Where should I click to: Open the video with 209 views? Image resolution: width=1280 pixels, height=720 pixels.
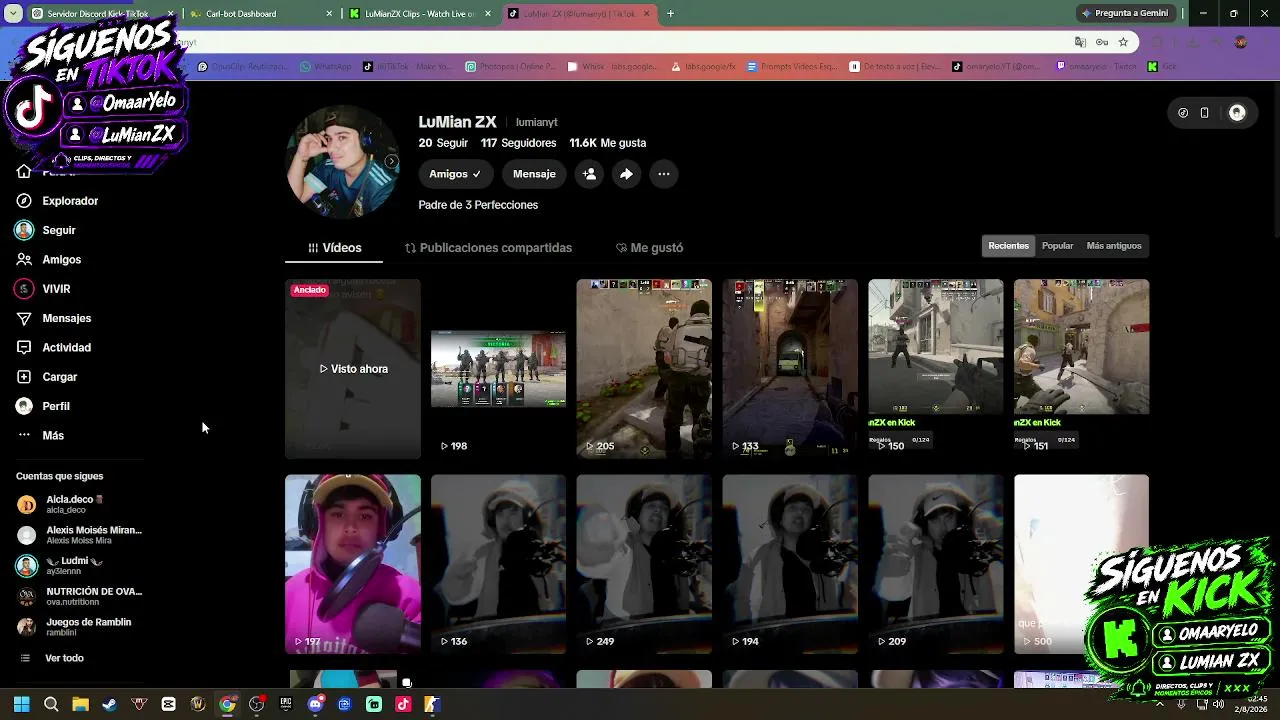936,564
